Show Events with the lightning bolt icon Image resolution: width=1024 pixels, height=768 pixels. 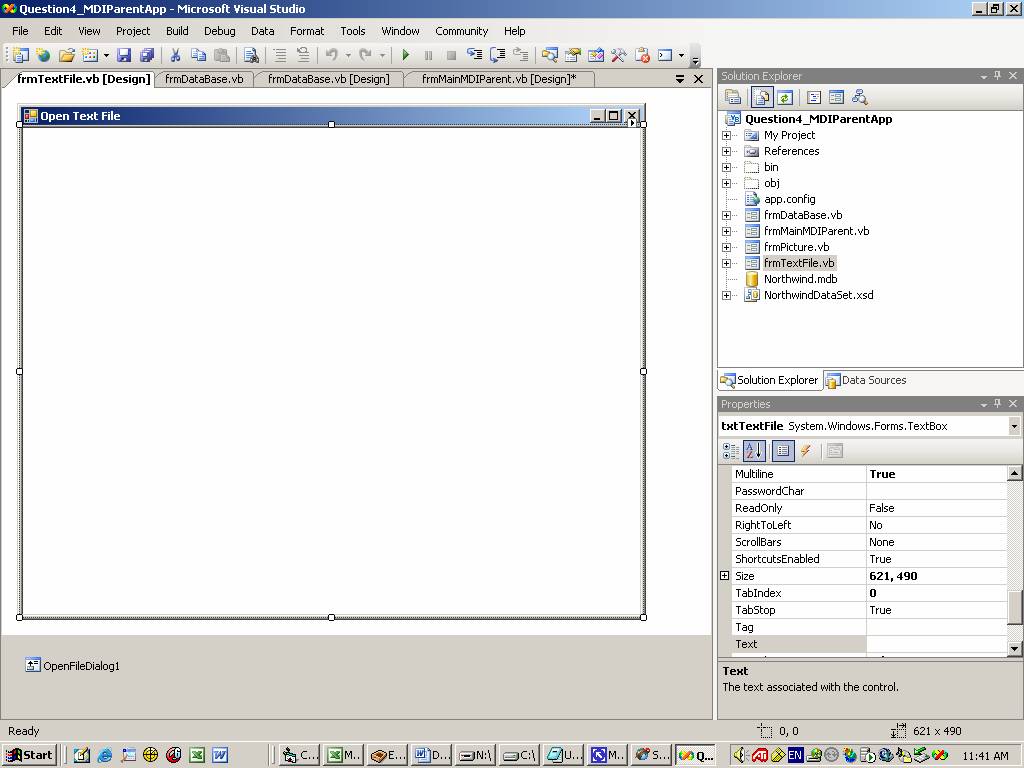coord(805,451)
